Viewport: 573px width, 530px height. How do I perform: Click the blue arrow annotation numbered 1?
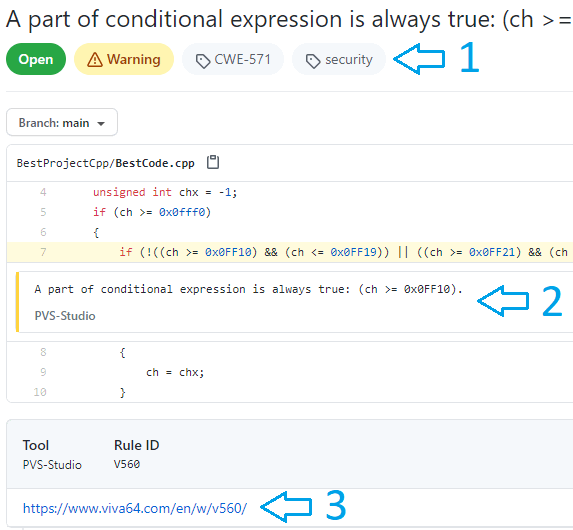click(x=419, y=59)
